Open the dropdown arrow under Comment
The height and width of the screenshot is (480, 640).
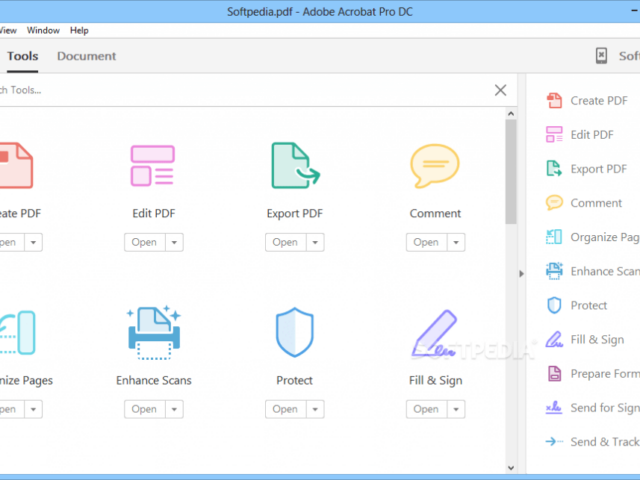pyautogui.click(x=456, y=242)
